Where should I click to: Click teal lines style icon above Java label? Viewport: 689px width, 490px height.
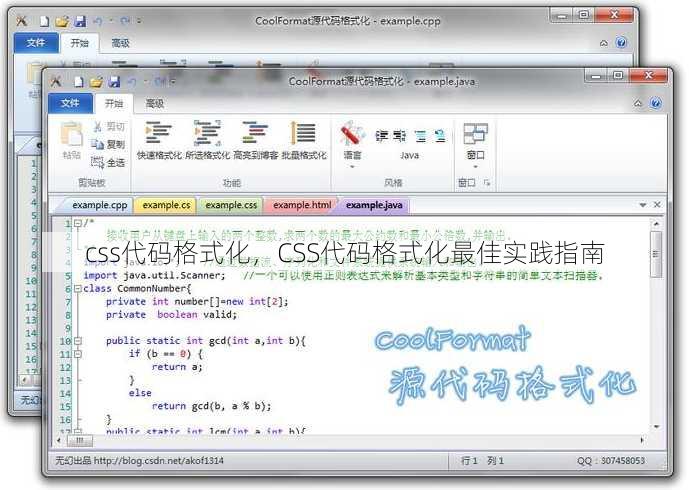[x=421, y=136]
